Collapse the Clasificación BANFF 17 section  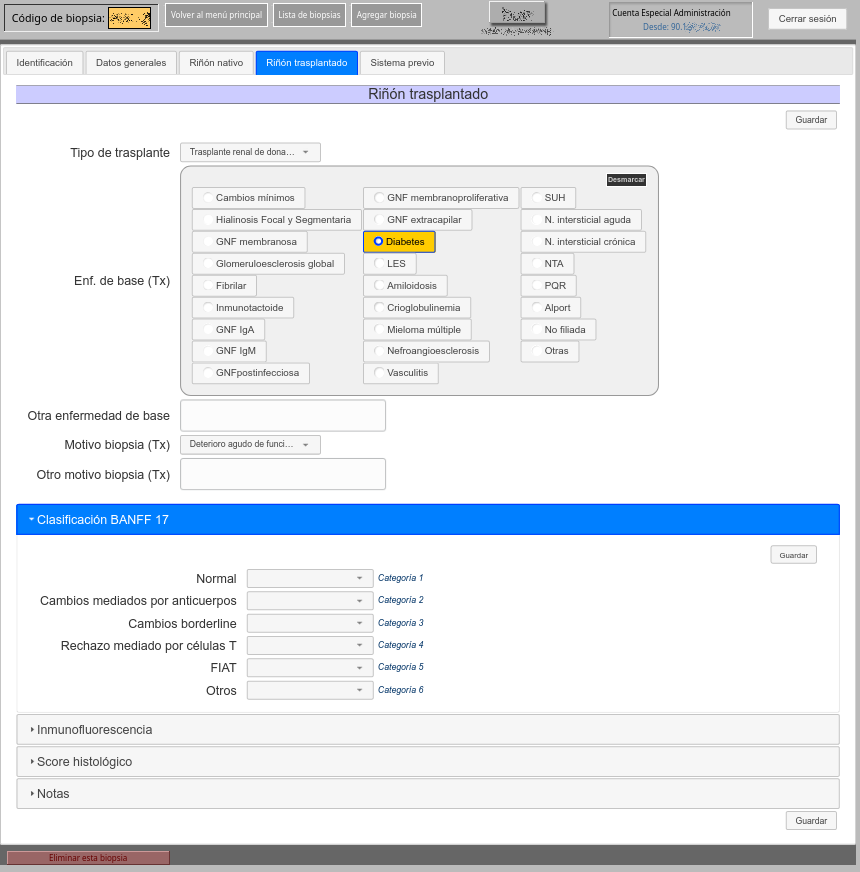[x=427, y=520]
